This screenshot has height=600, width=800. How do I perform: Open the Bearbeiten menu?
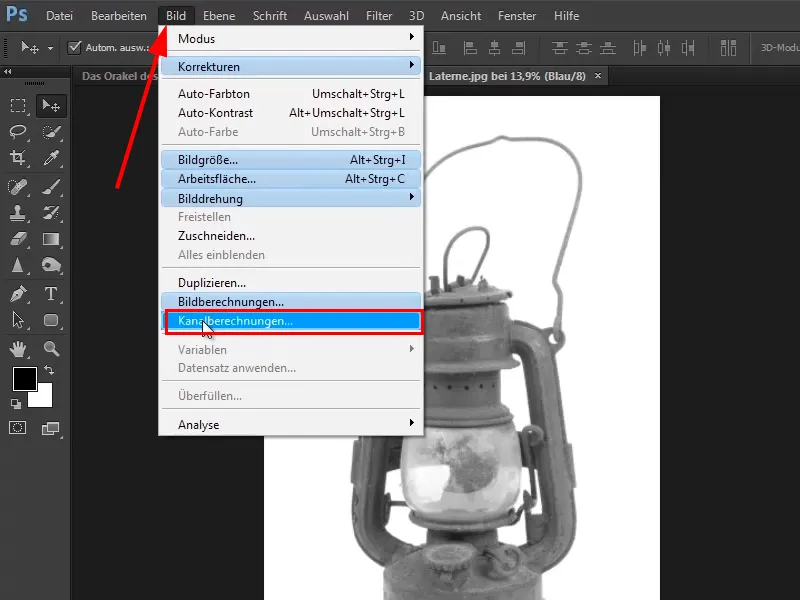click(x=118, y=16)
